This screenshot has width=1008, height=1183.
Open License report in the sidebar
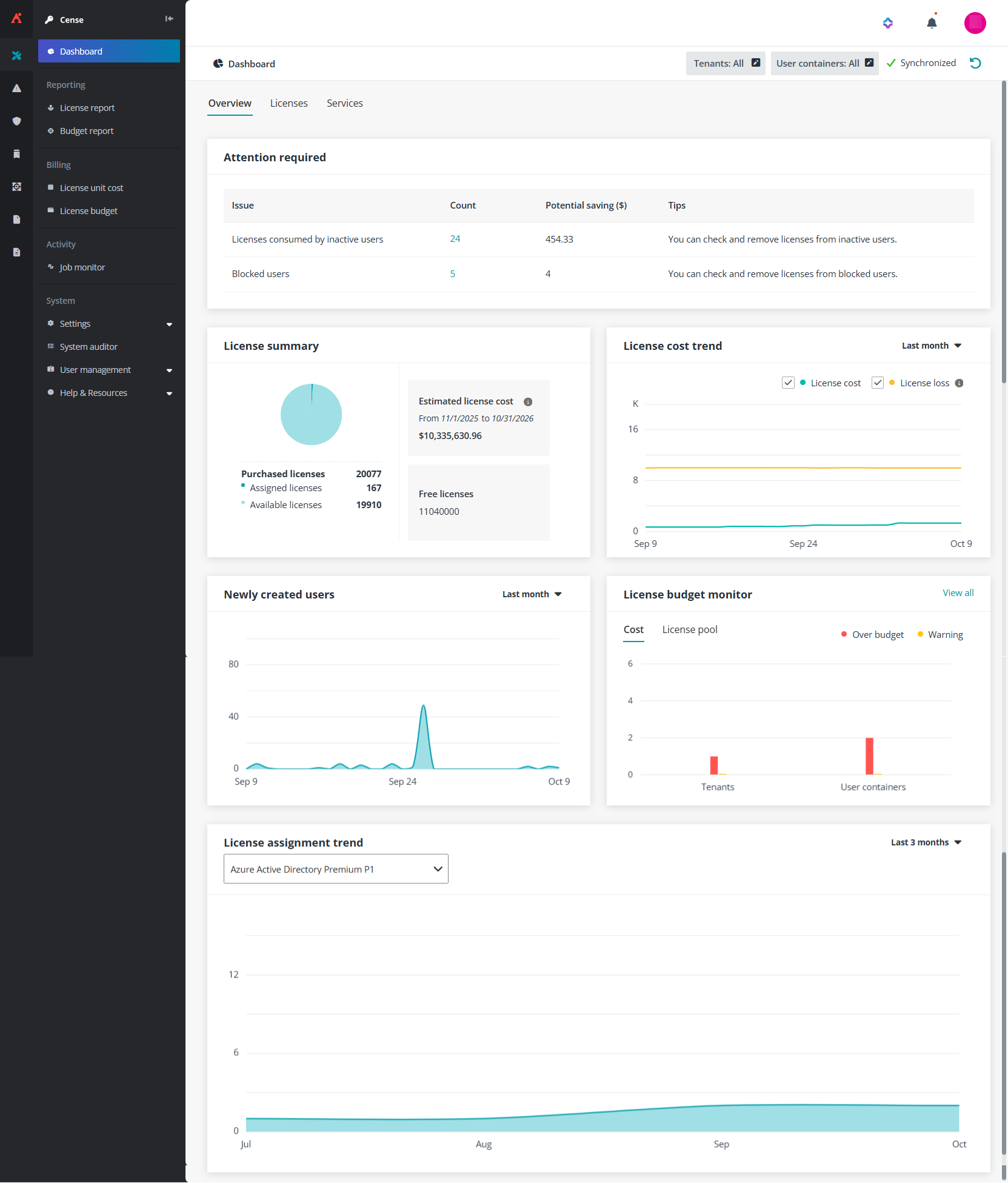point(87,108)
